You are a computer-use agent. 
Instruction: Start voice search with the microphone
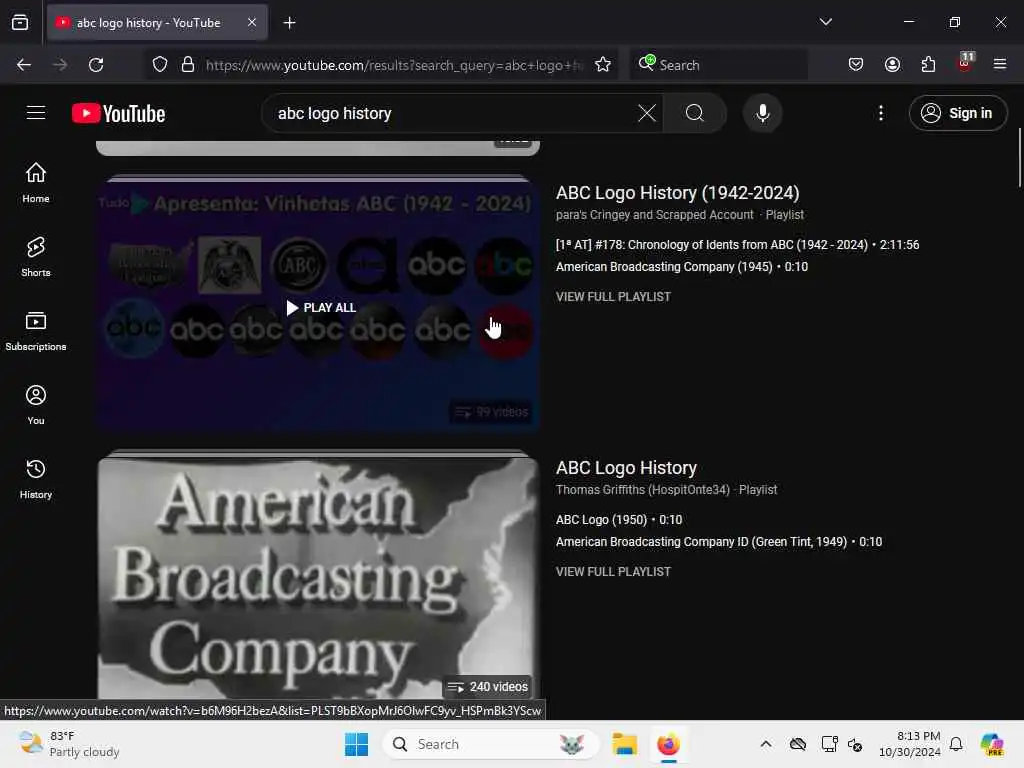point(762,113)
